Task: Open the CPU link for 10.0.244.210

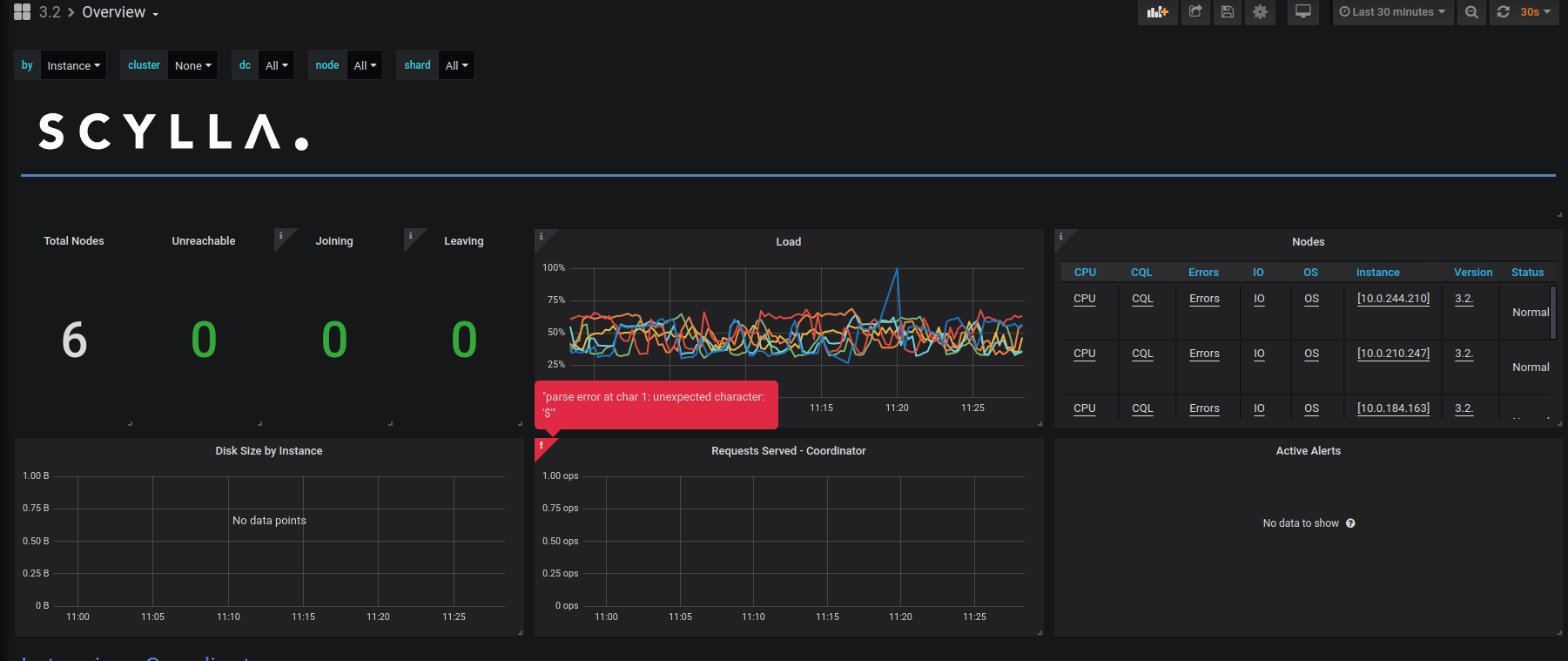Action: coord(1085,299)
